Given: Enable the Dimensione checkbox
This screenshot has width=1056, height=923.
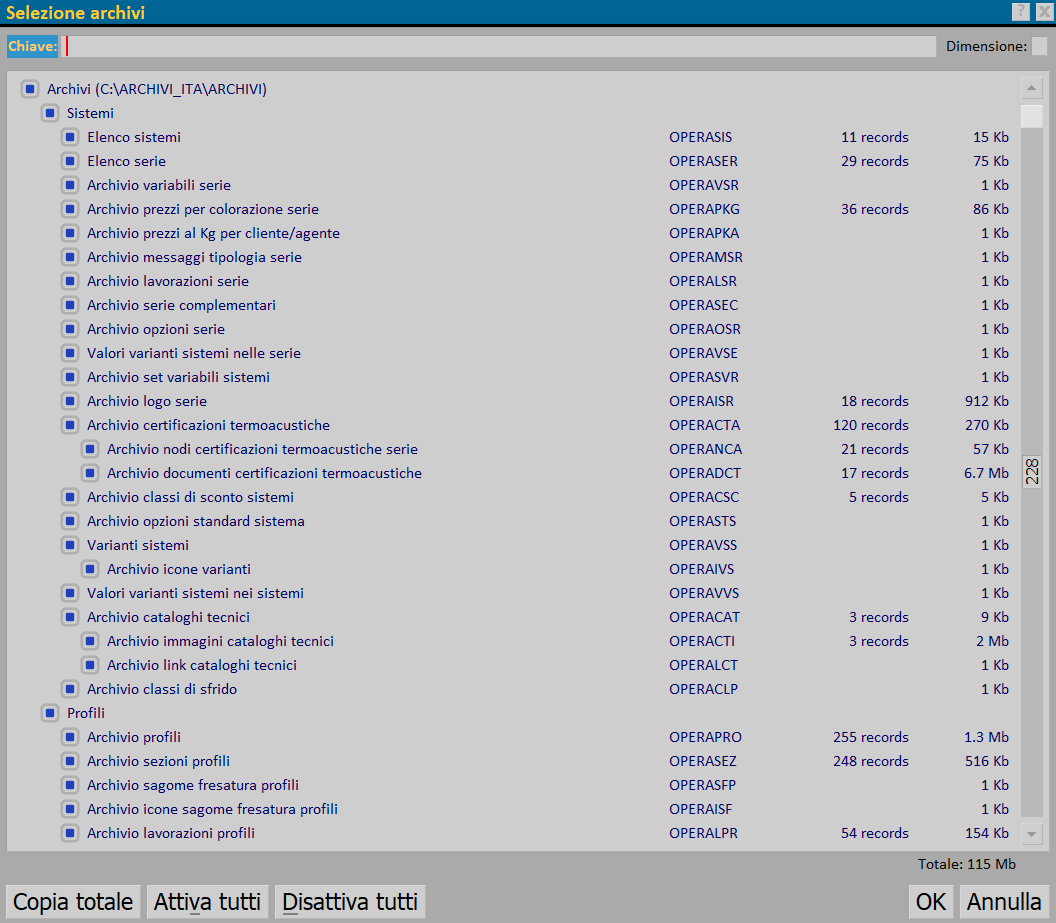Looking at the screenshot, I should (1039, 46).
